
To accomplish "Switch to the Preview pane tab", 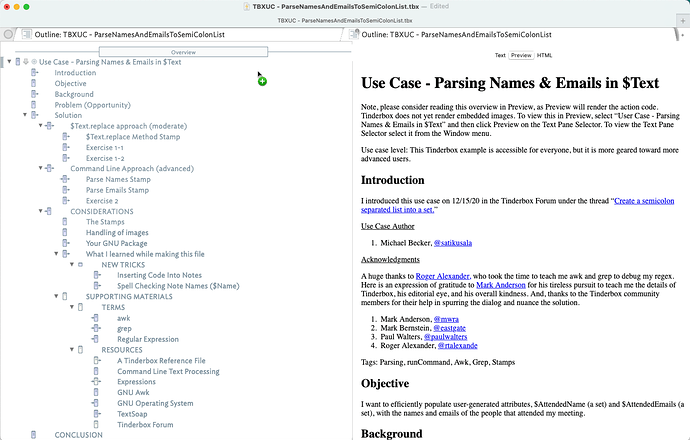I will coord(521,55).
